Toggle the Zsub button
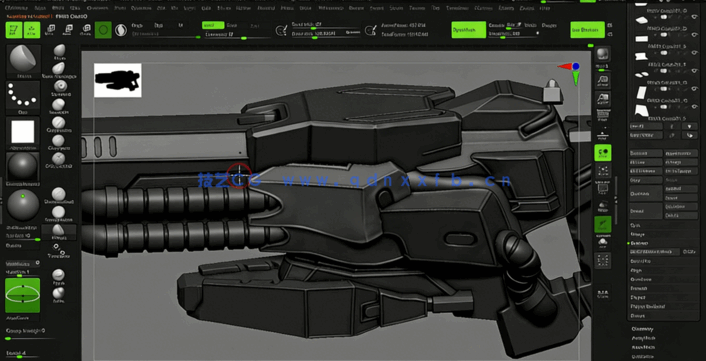The image size is (706, 361). coord(232,26)
